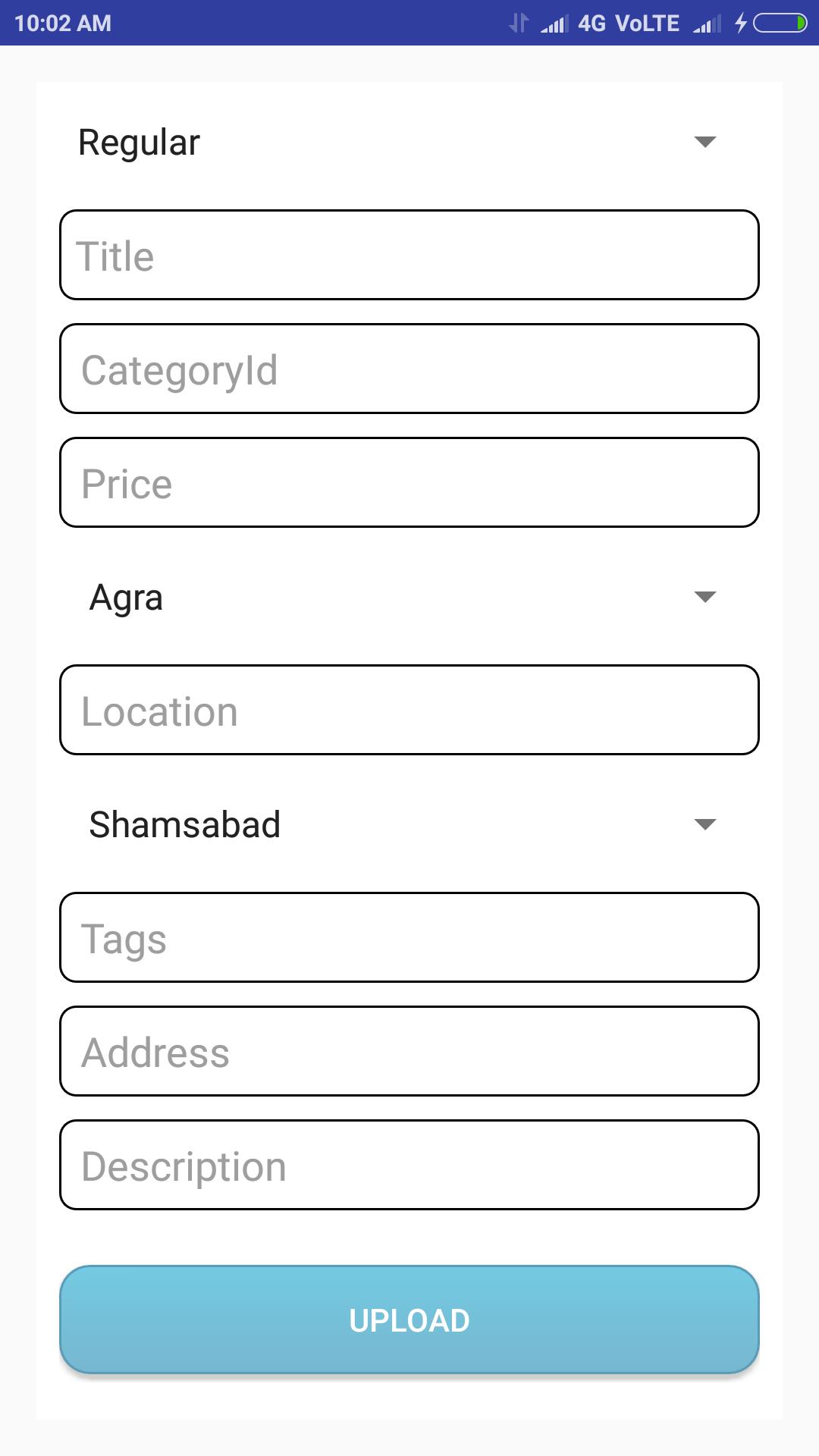819x1456 pixels.
Task: Enter the Price input field
Action: click(409, 483)
